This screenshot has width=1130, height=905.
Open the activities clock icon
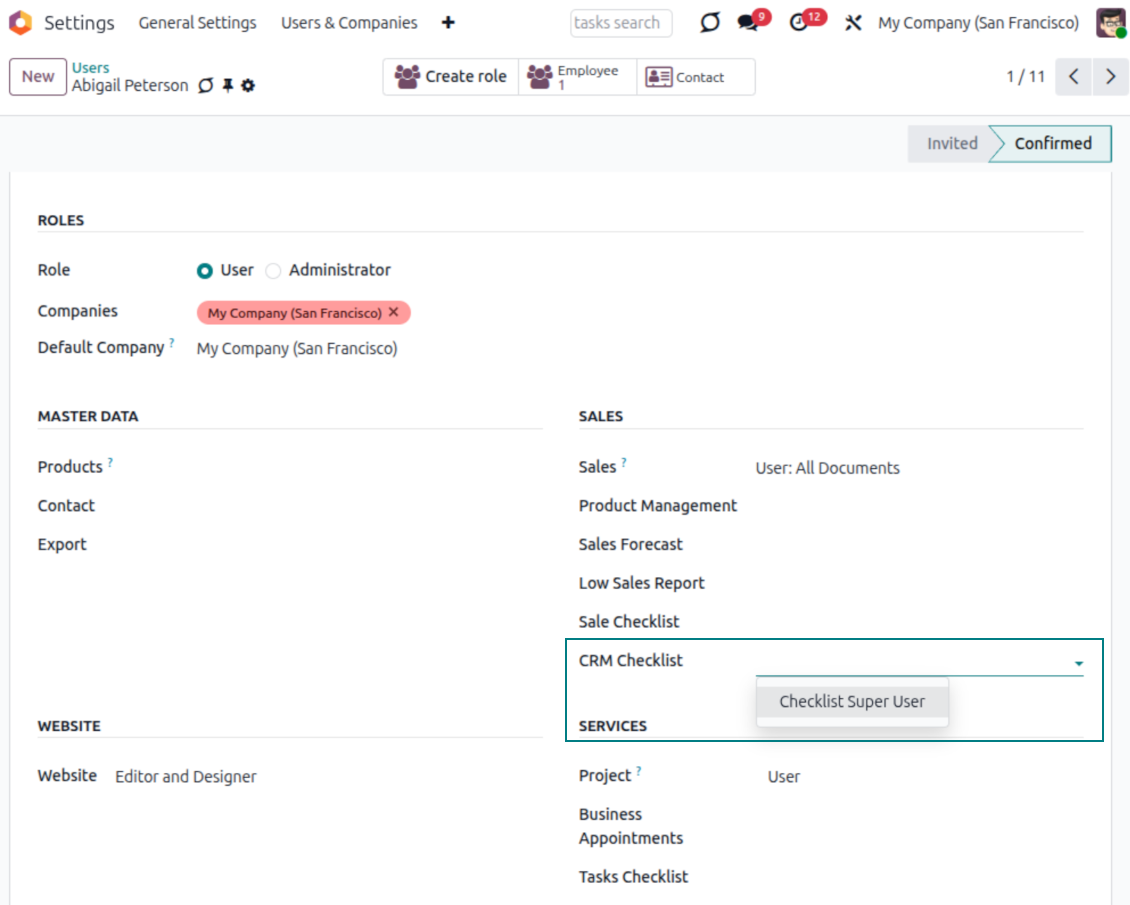(799, 23)
